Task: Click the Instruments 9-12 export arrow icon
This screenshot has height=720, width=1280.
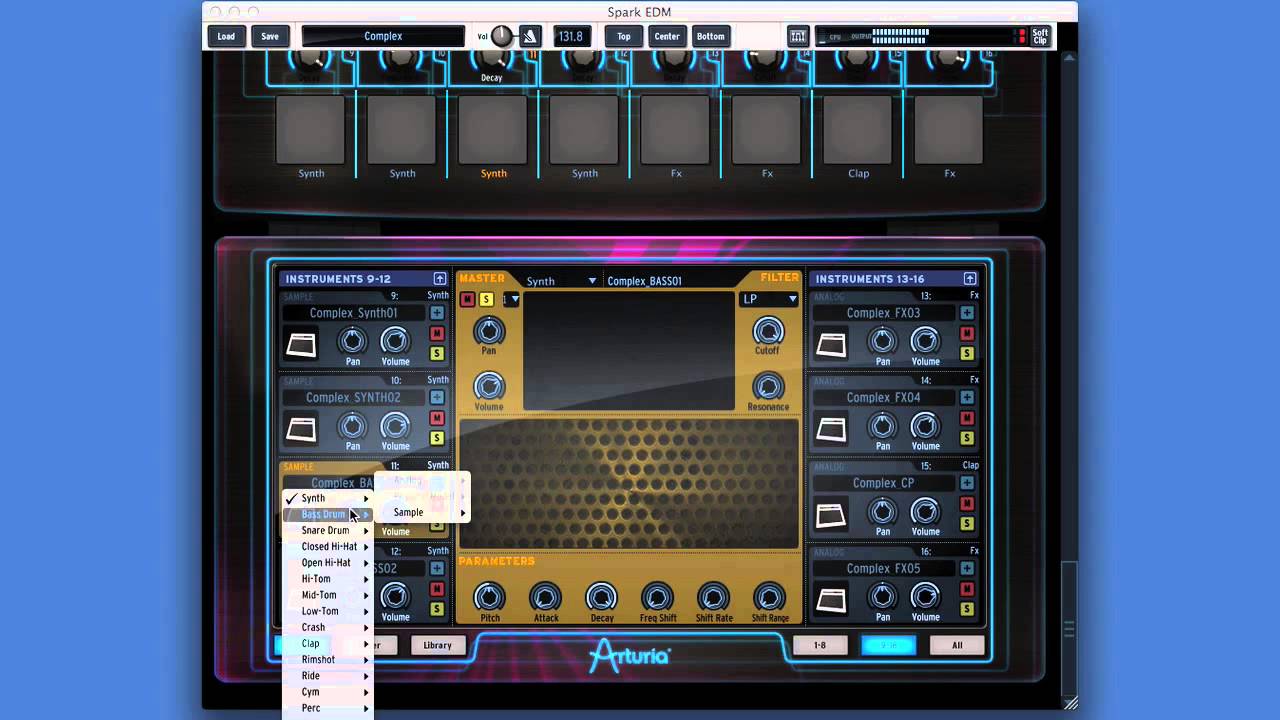Action: pos(439,279)
